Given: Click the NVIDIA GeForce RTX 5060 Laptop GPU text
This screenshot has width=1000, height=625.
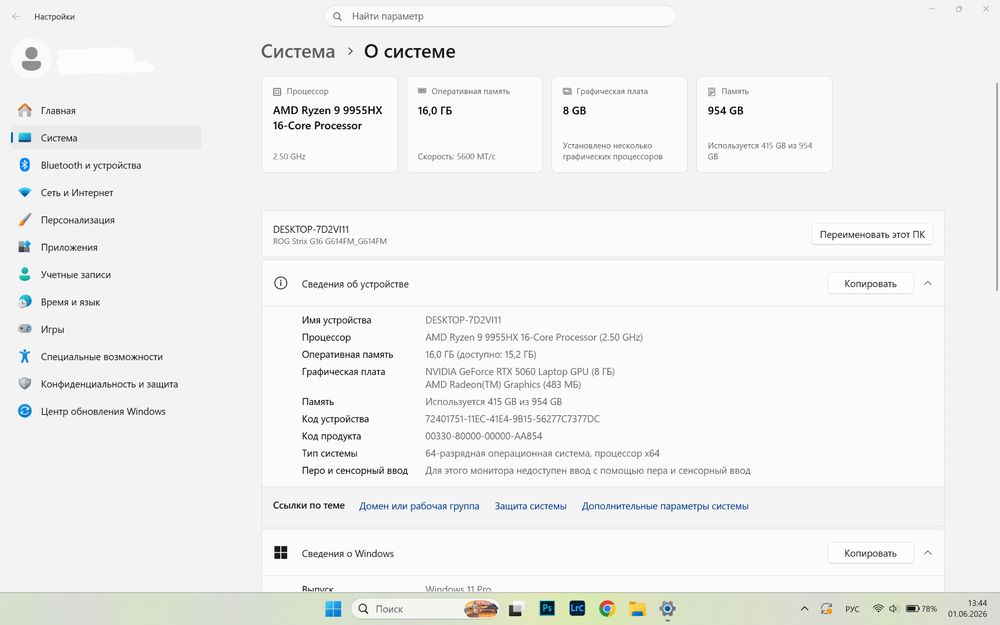Looking at the screenshot, I should coord(520,371).
